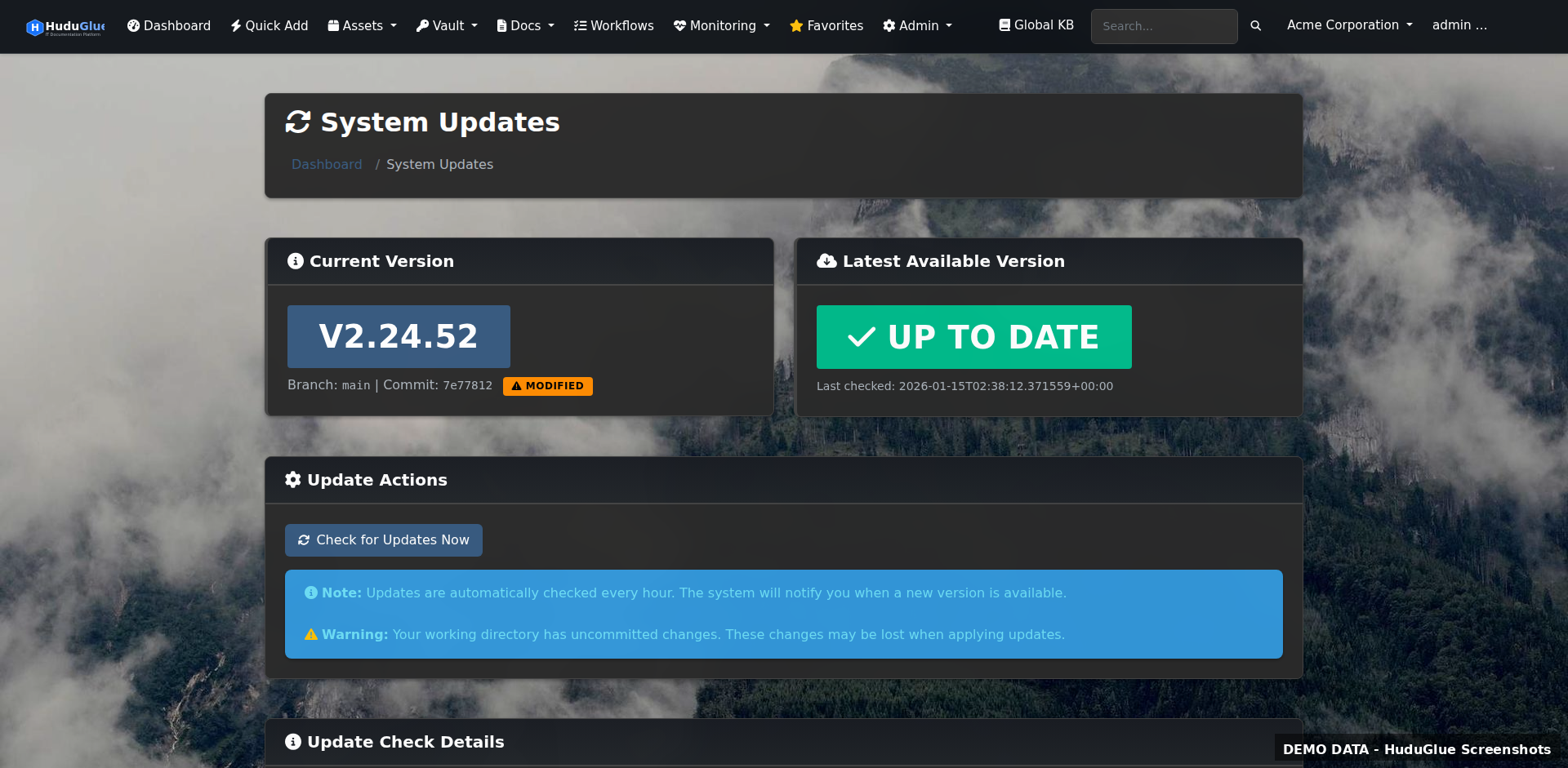
Task: Click the V2.24.52 version badge
Action: 399,336
